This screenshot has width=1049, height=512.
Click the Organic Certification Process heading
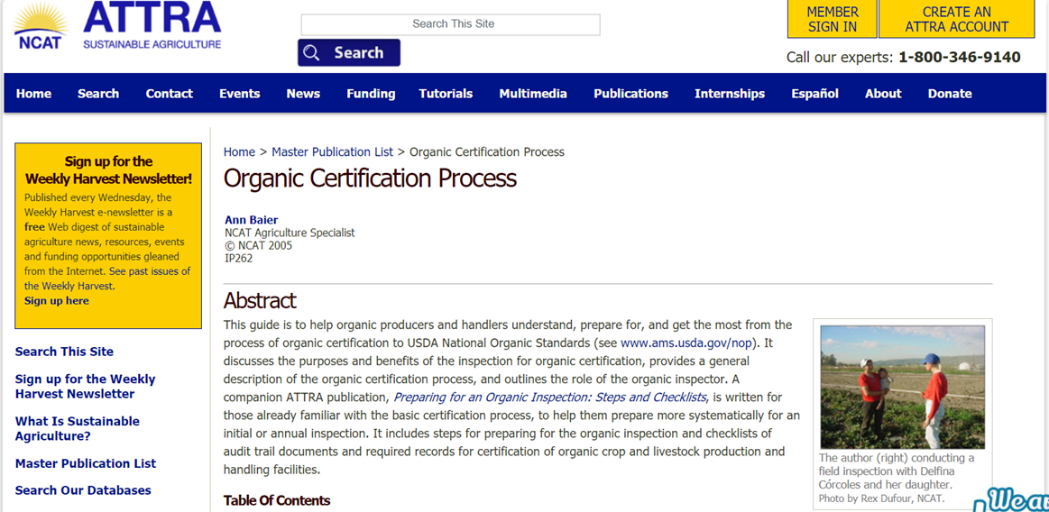pos(370,179)
